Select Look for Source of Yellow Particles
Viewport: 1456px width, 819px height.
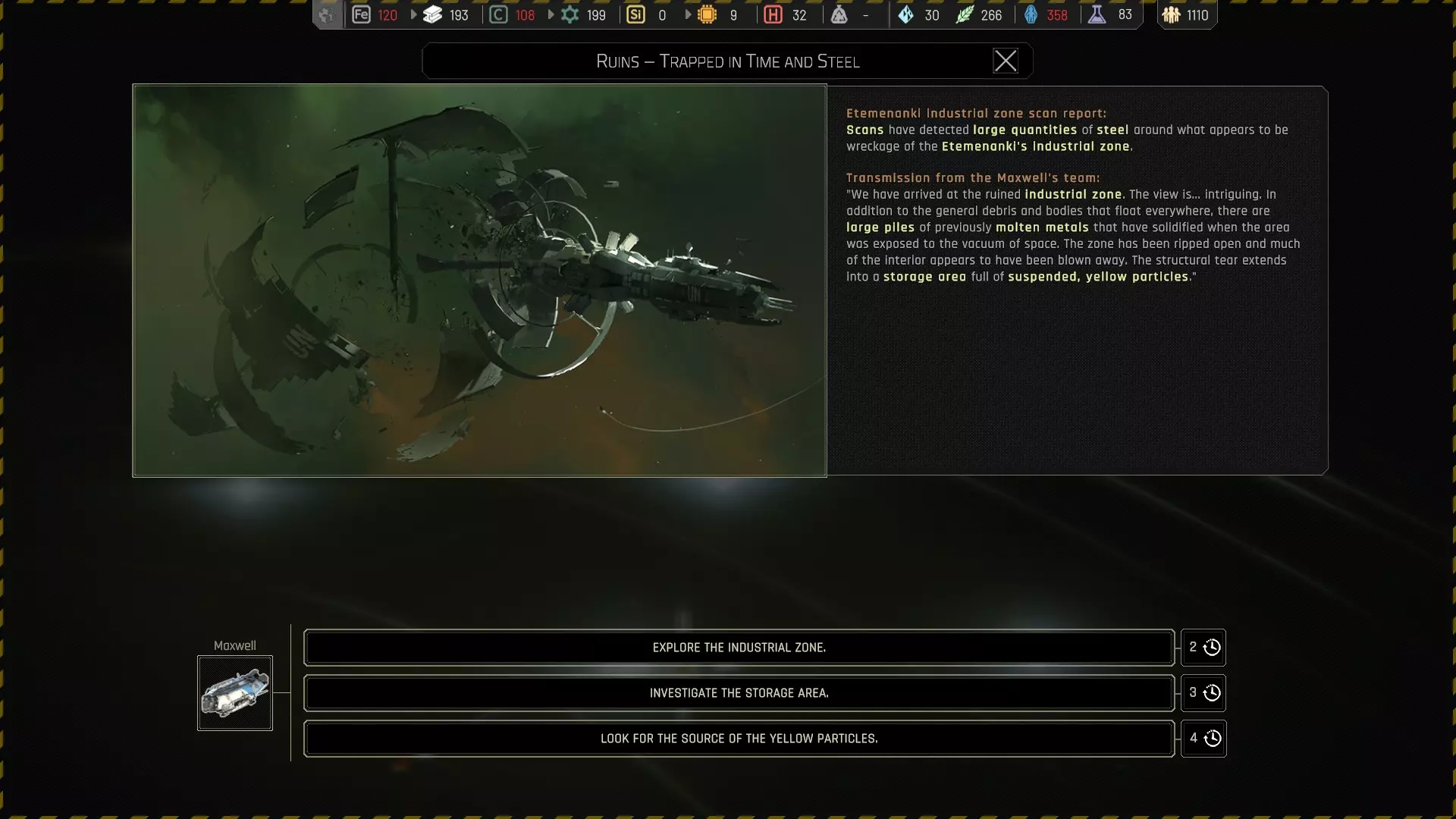(739, 739)
